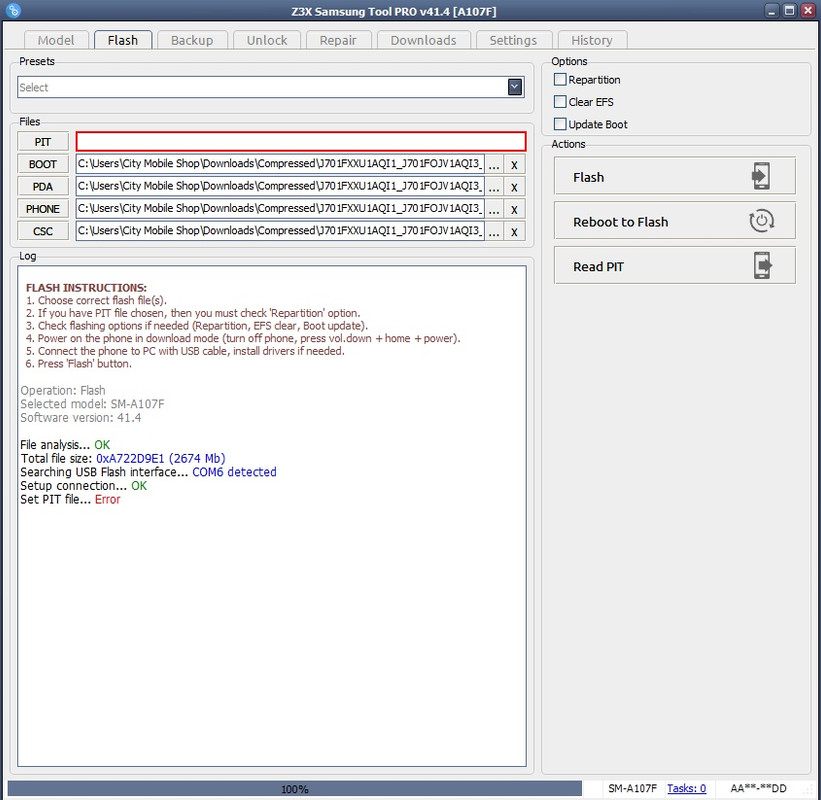821x800 pixels.
Task: Click the Read PIT button
Action: point(674,266)
